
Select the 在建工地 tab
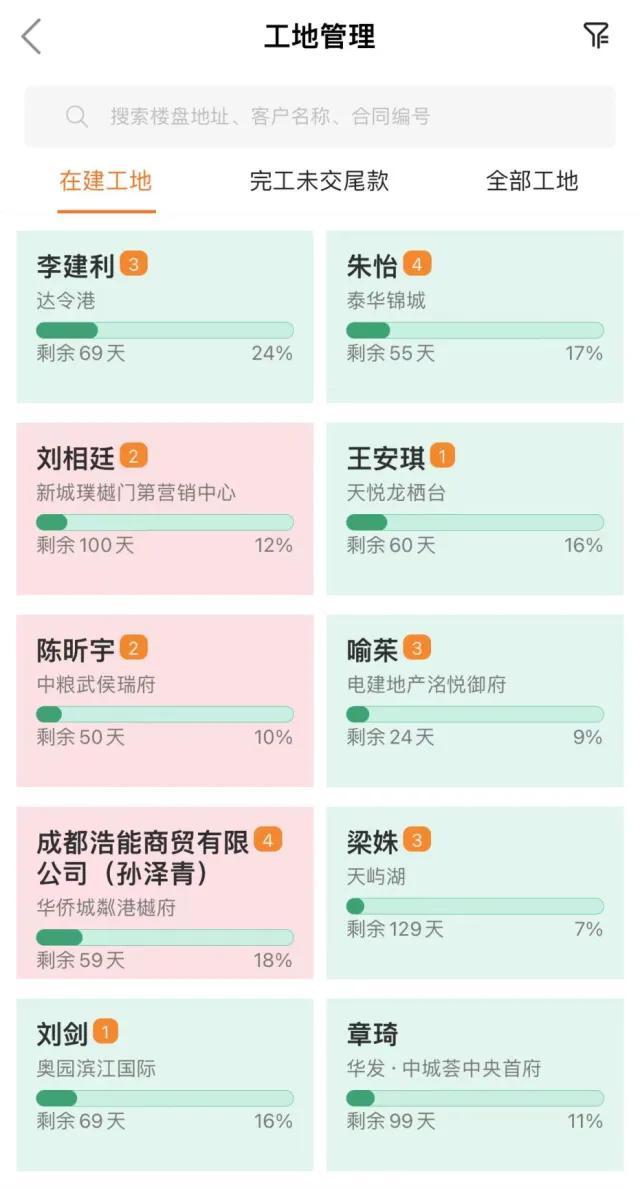coord(106,180)
